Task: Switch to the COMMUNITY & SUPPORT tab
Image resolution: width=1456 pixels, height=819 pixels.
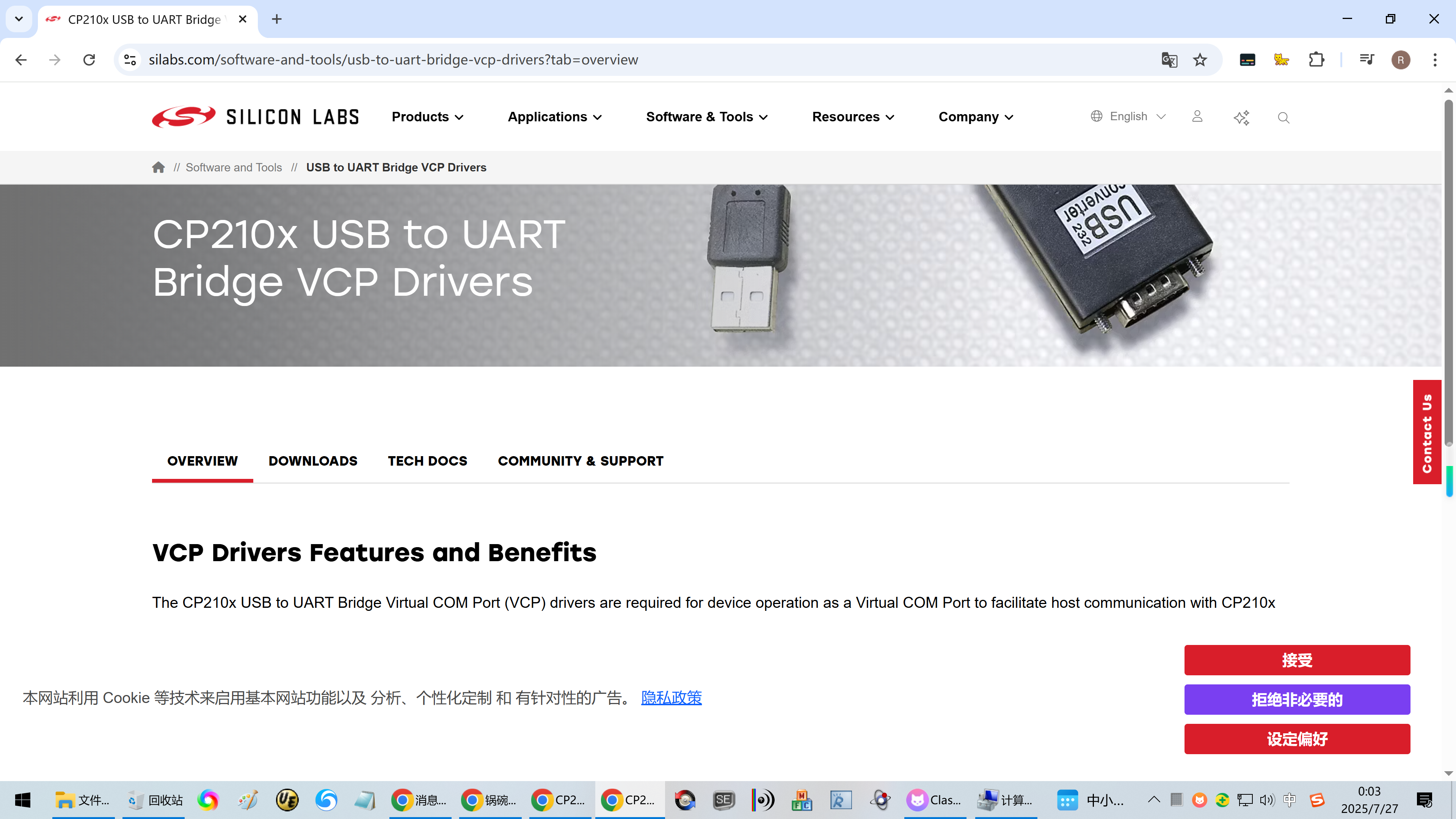Action: click(x=581, y=461)
